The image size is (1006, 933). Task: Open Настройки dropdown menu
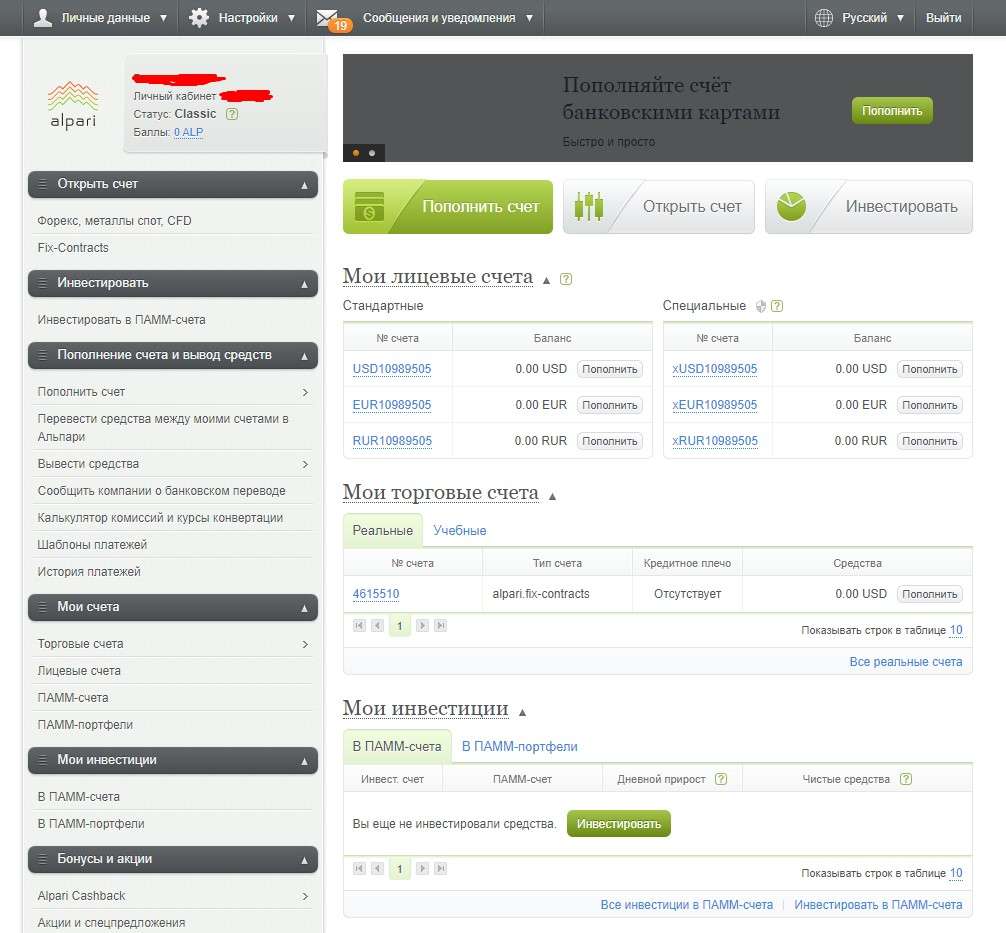[x=242, y=17]
